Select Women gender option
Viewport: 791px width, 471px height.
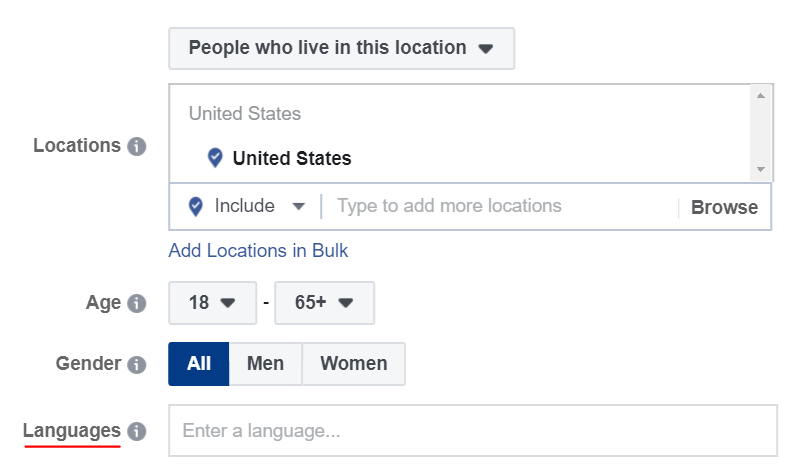(353, 364)
